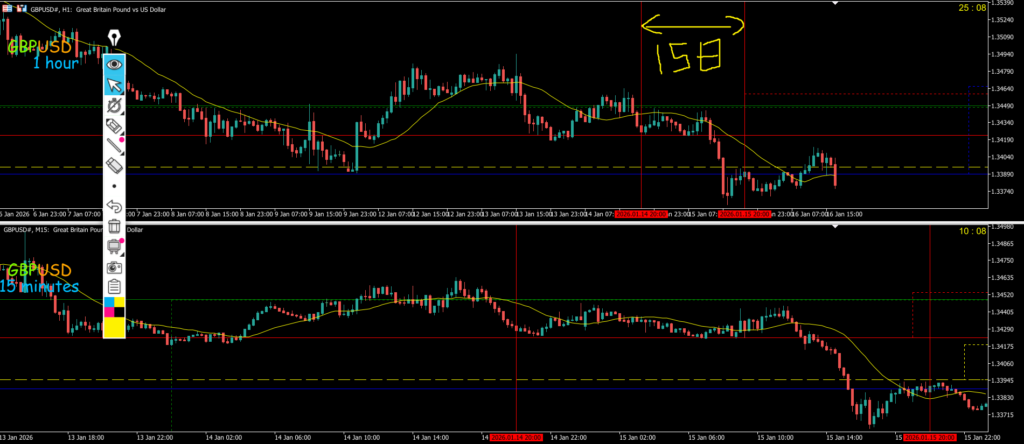
Task: Select the eraser tool
Action: pyautogui.click(x=114, y=164)
